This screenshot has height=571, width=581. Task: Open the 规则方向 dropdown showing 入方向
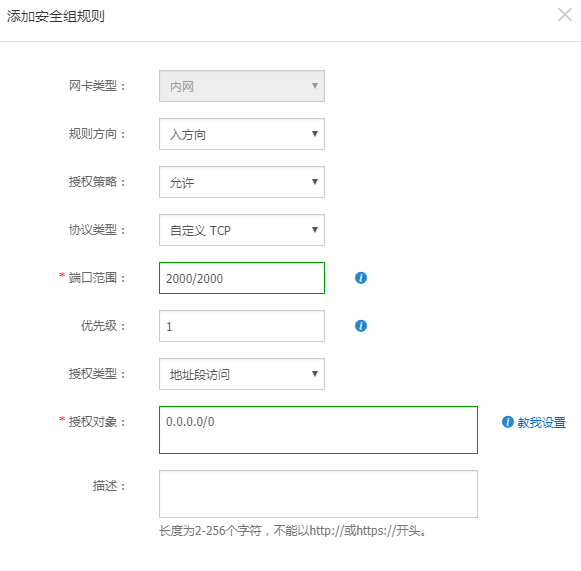[242, 134]
